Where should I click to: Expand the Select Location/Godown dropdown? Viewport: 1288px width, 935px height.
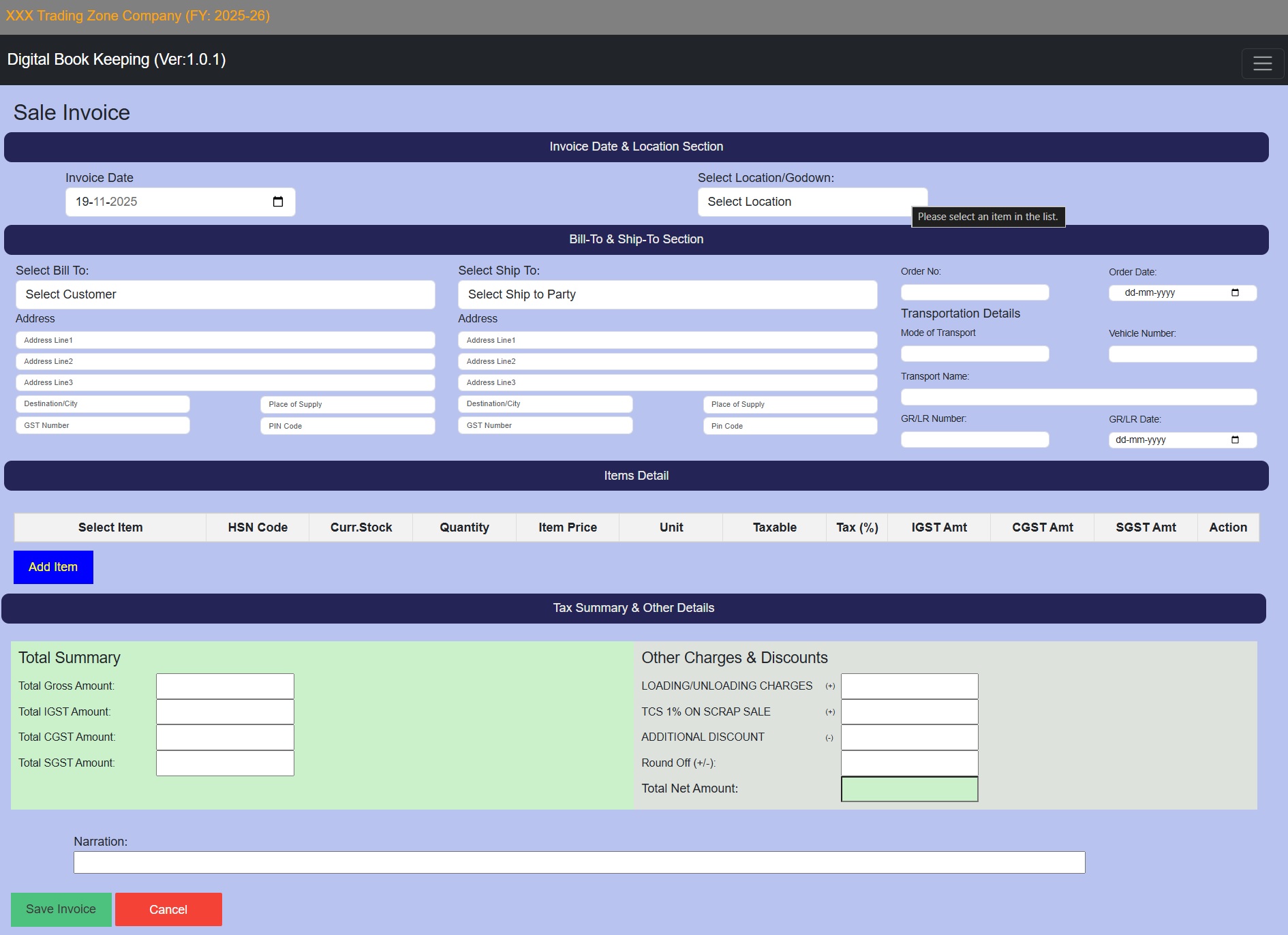pos(812,202)
